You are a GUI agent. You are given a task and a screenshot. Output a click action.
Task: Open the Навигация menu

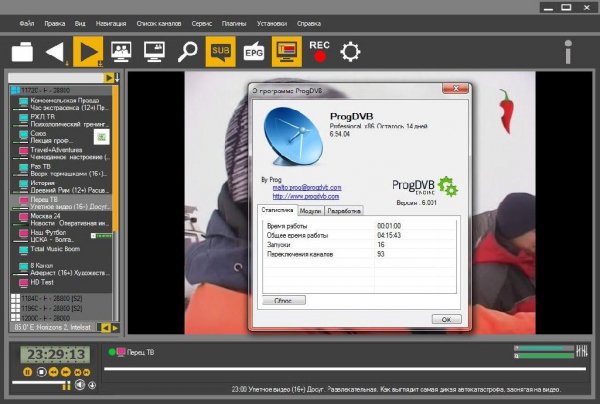click(111, 24)
